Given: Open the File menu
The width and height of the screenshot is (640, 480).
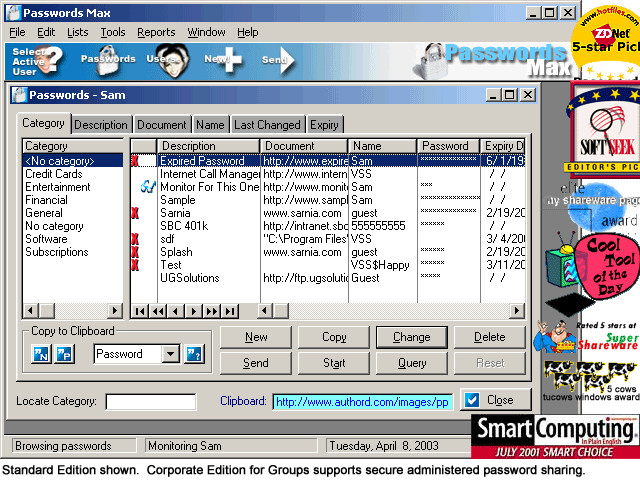Looking at the screenshot, I should point(17,32).
